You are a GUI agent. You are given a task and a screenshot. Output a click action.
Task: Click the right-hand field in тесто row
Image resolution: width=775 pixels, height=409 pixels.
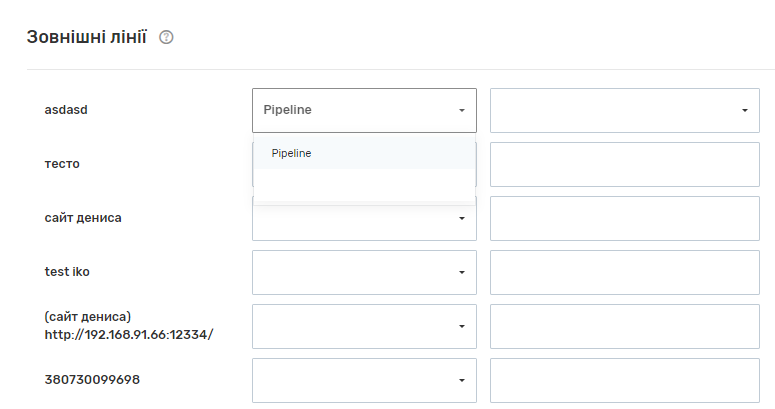pyautogui.click(x=624, y=164)
